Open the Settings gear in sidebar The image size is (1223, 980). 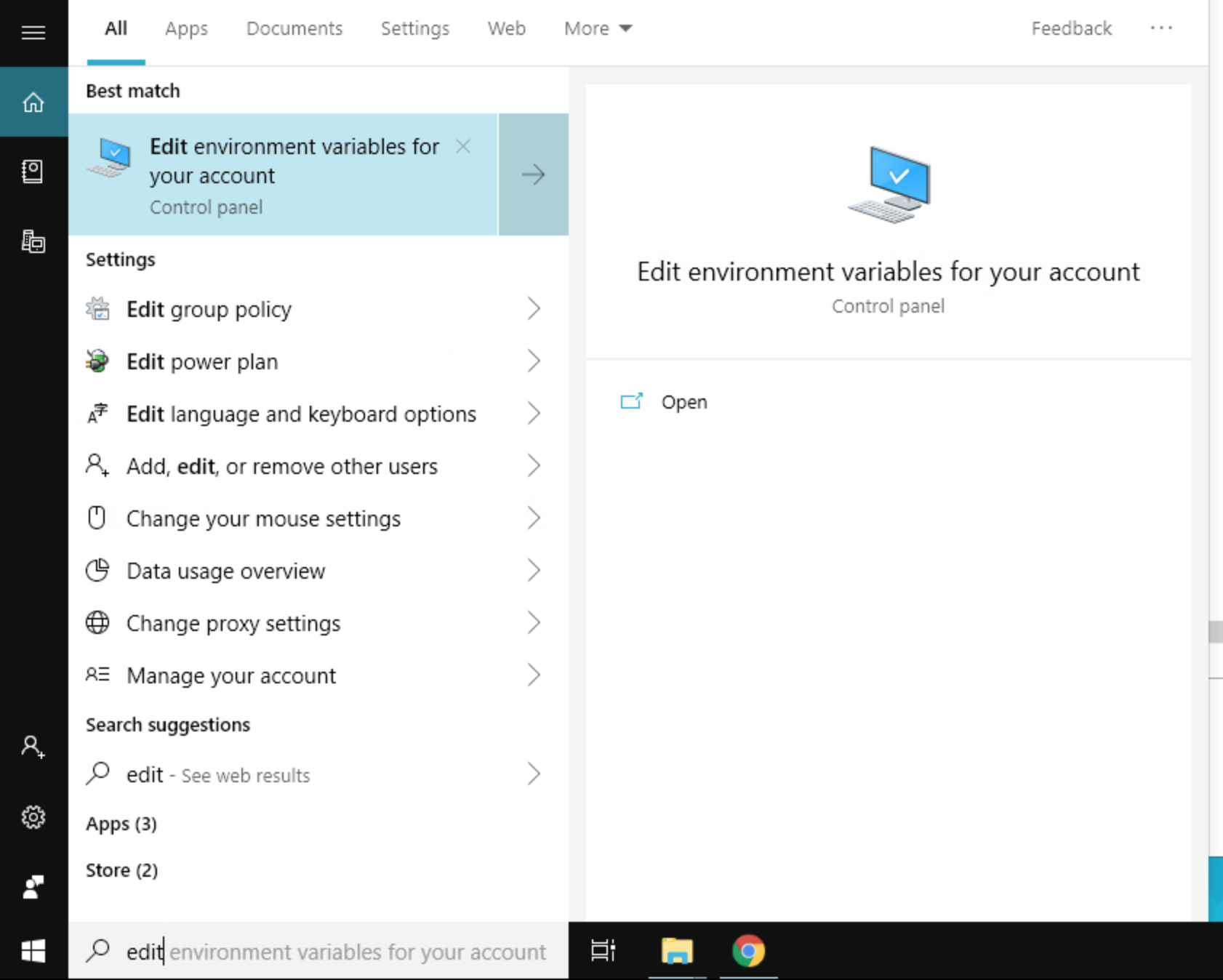coord(33,817)
